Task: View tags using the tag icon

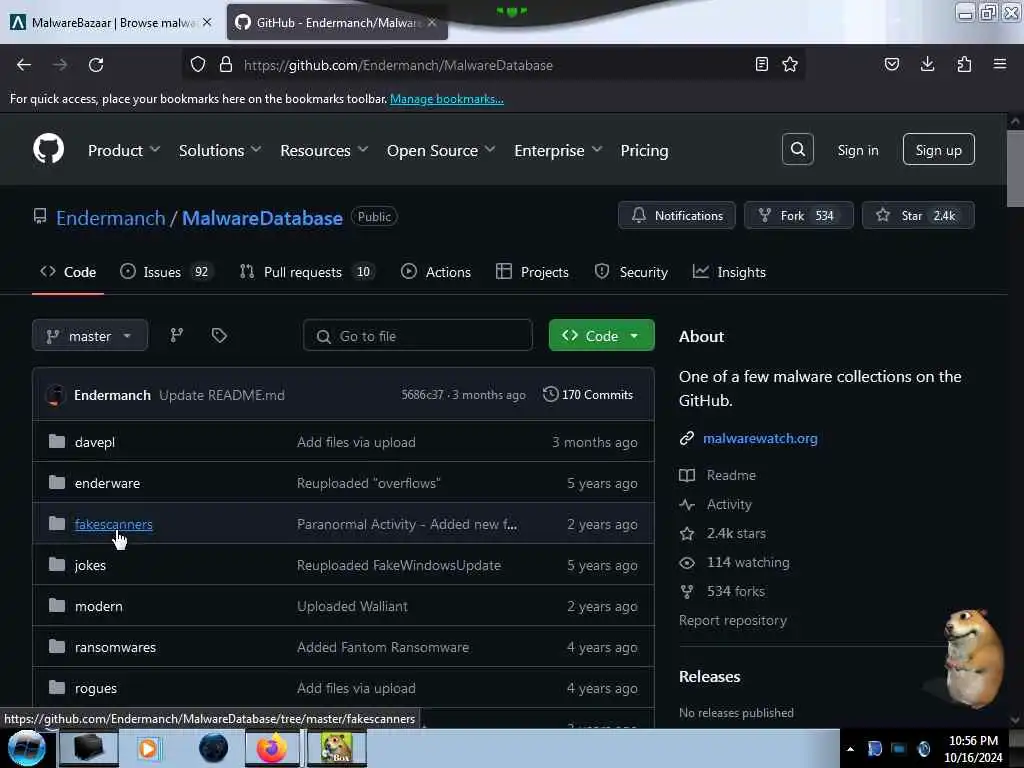Action: click(219, 336)
